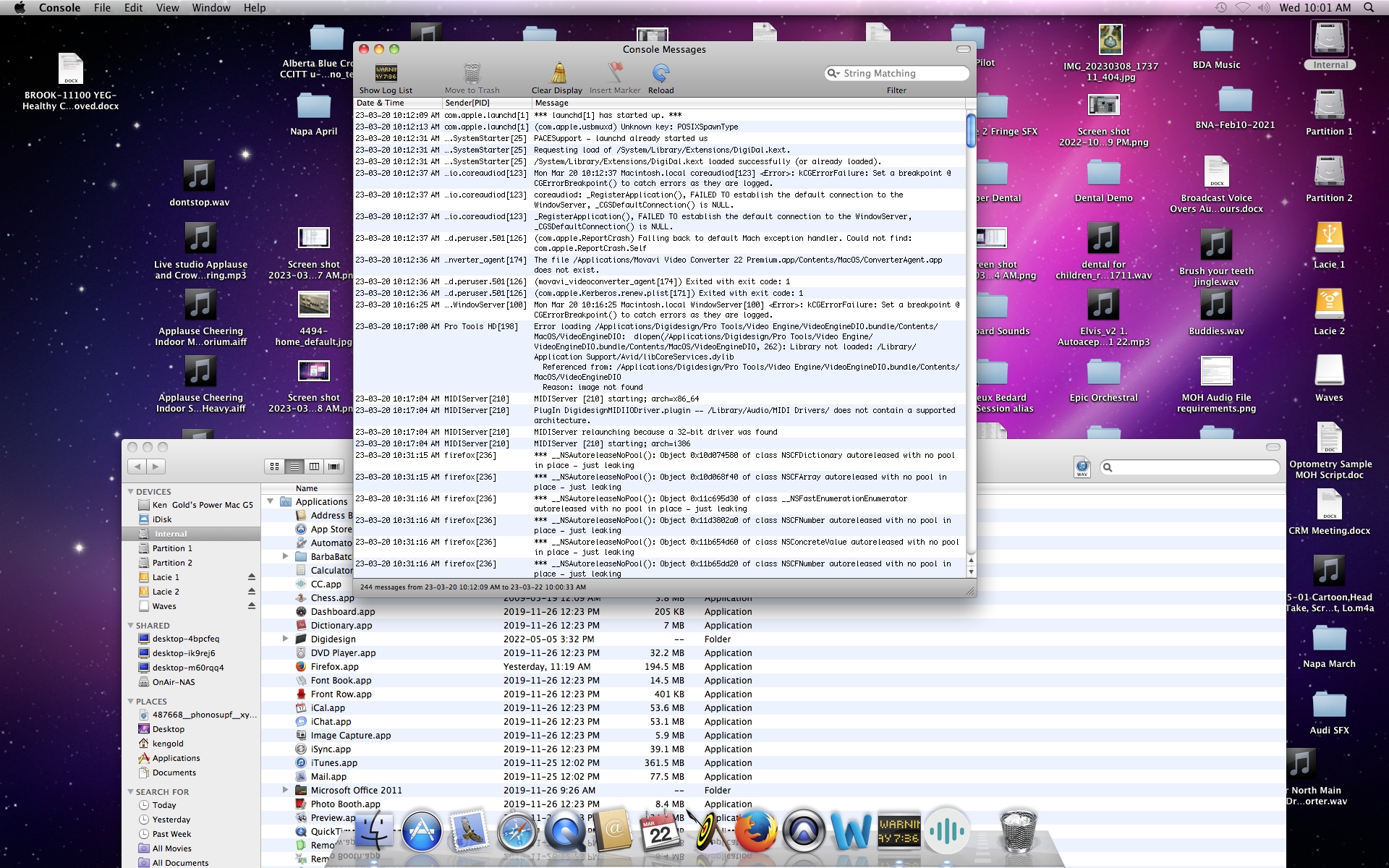Open Firefox from the Dock
This screenshot has width=1389, height=868.
coord(756,830)
